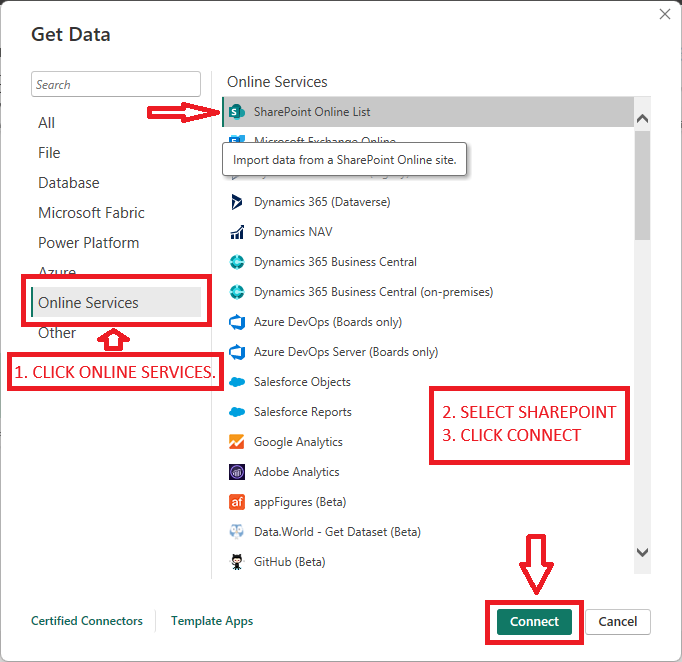The height and width of the screenshot is (662, 682).
Task: Close the Get Data dialog
Action: tap(665, 14)
